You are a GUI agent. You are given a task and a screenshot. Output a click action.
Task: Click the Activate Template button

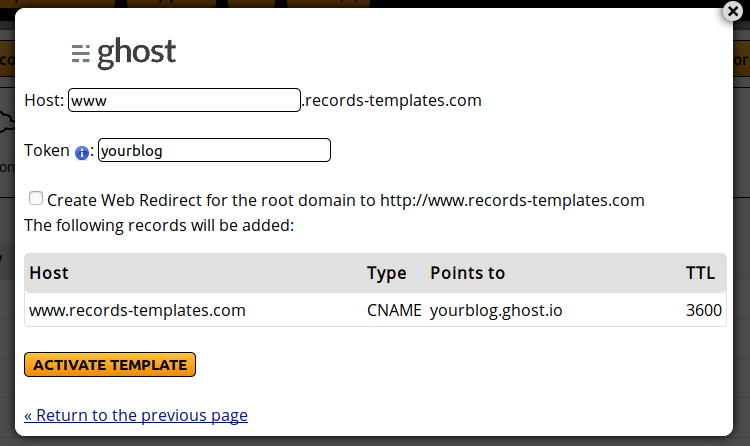pos(110,365)
